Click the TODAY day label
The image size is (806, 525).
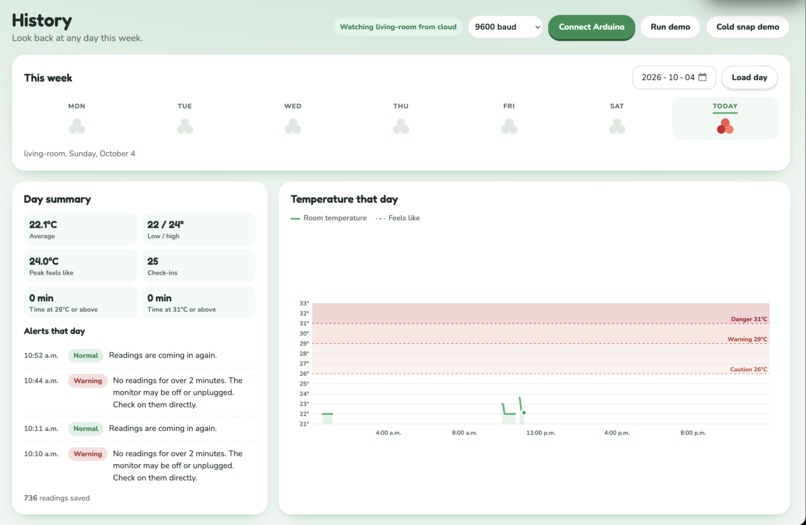coord(725,106)
